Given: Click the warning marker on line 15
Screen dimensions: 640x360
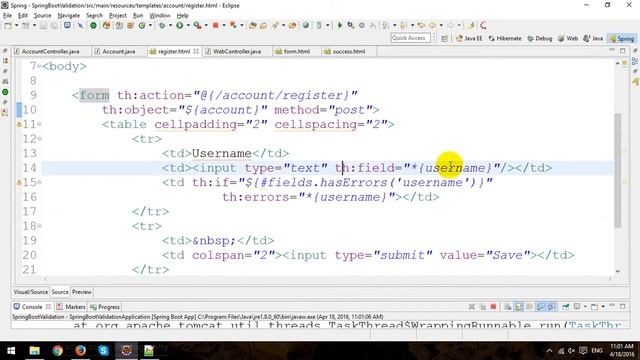Looking at the screenshot, I should [x=19, y=182].
